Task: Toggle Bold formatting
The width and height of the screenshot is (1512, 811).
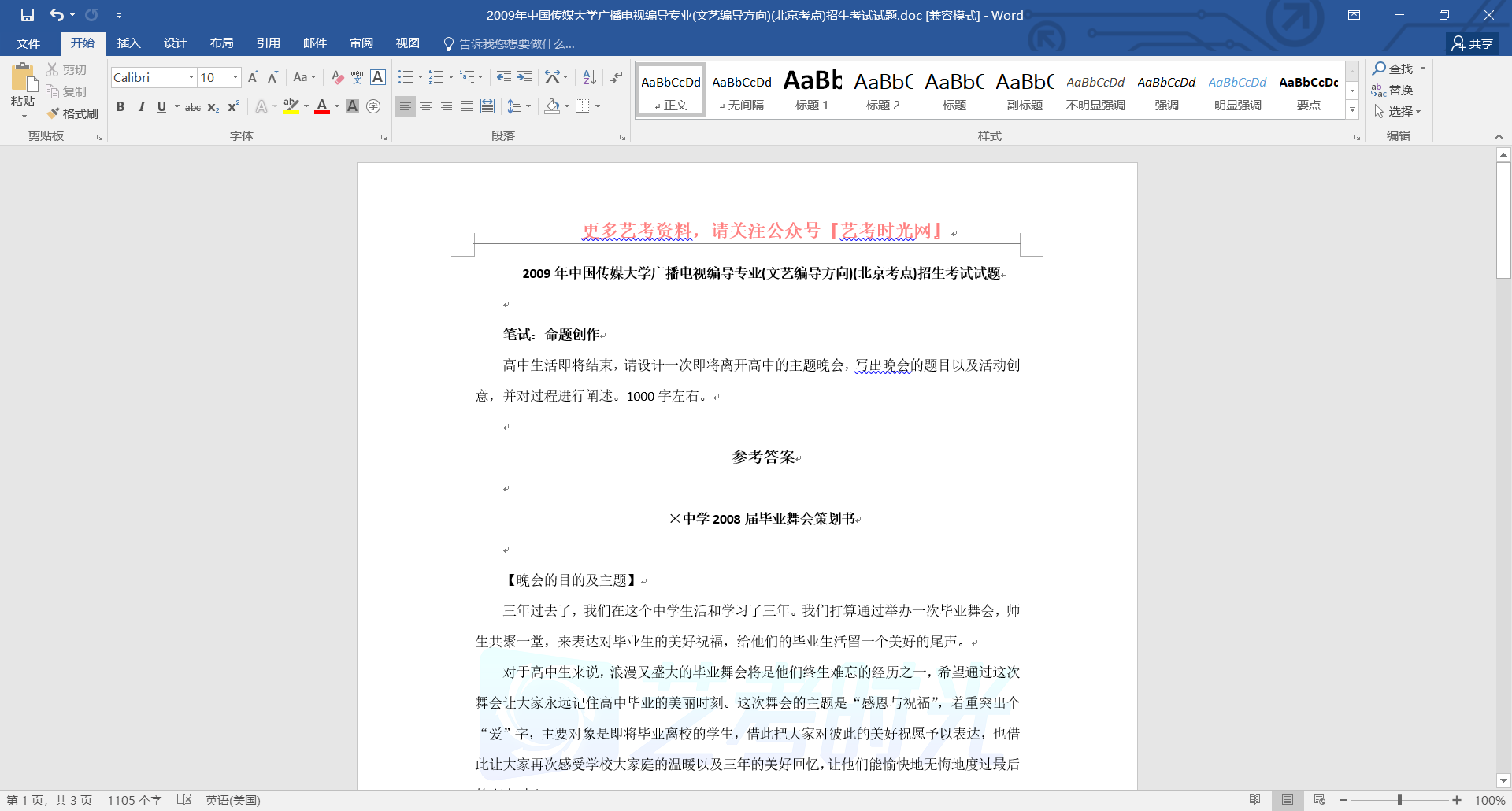Action: (120, 106)
